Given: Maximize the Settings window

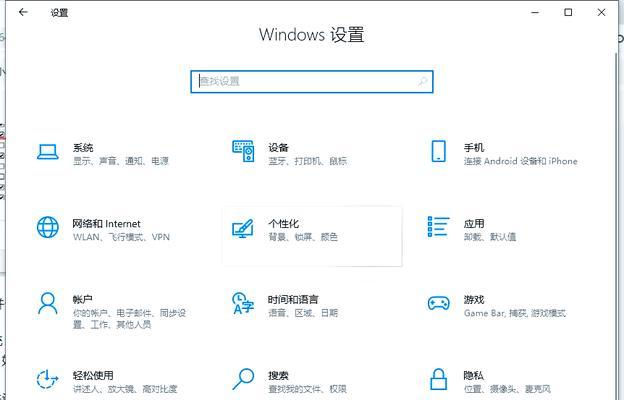Looking at the screenshot, I should point(568,12).
